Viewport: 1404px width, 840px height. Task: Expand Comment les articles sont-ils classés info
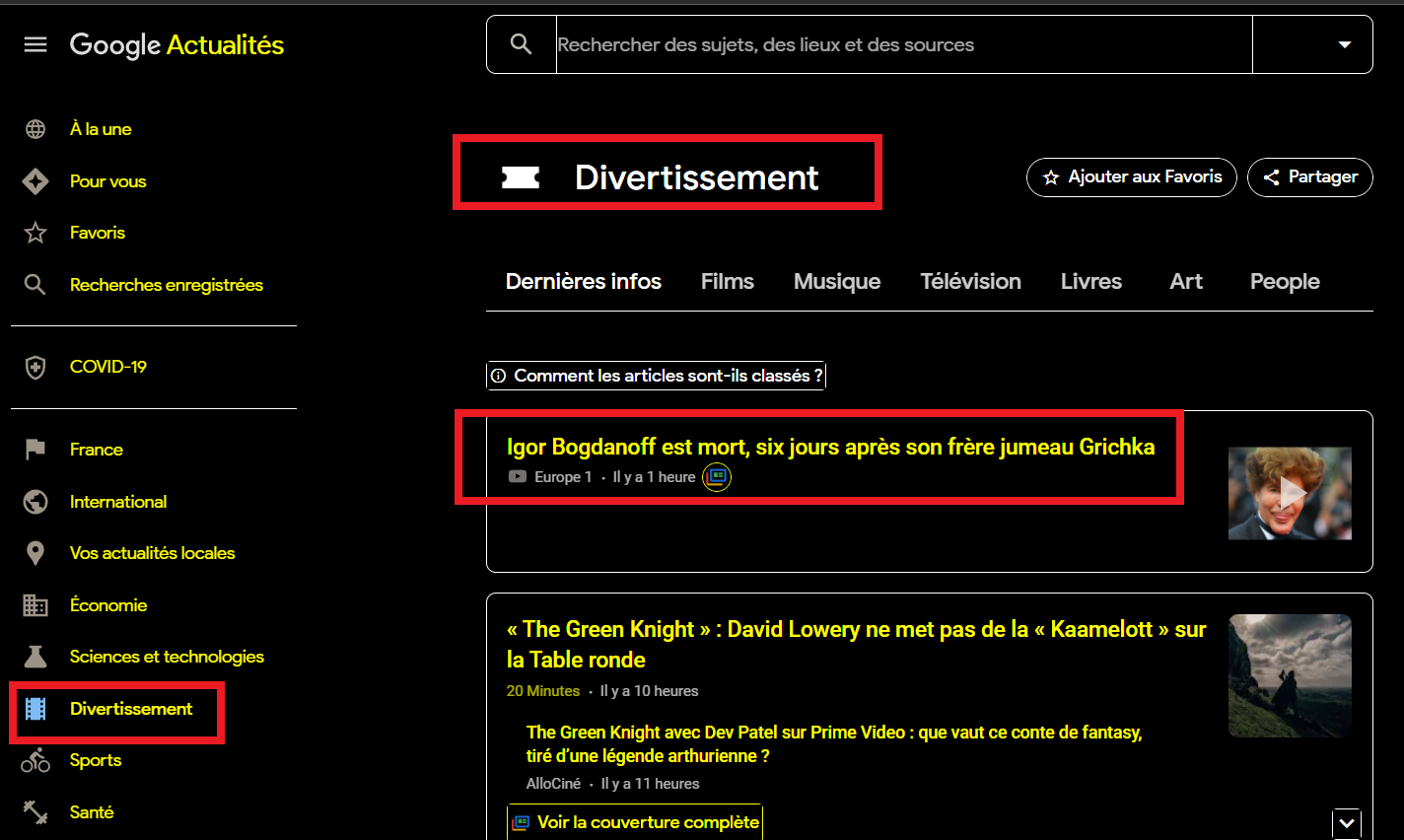656,376
